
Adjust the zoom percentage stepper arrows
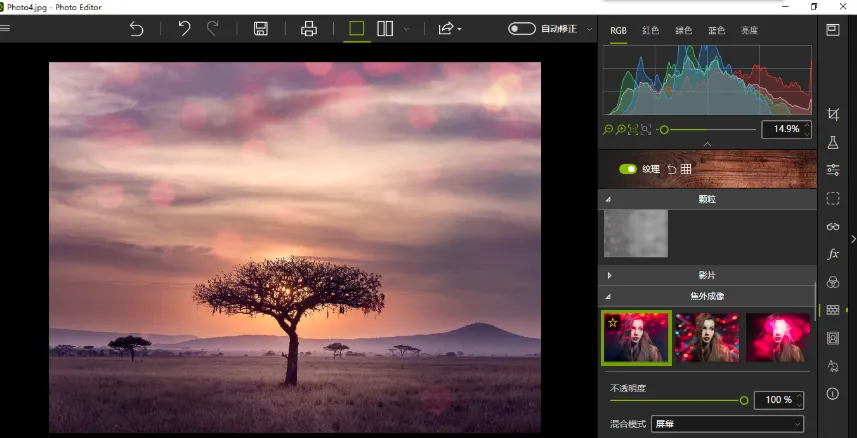[807, 129]
